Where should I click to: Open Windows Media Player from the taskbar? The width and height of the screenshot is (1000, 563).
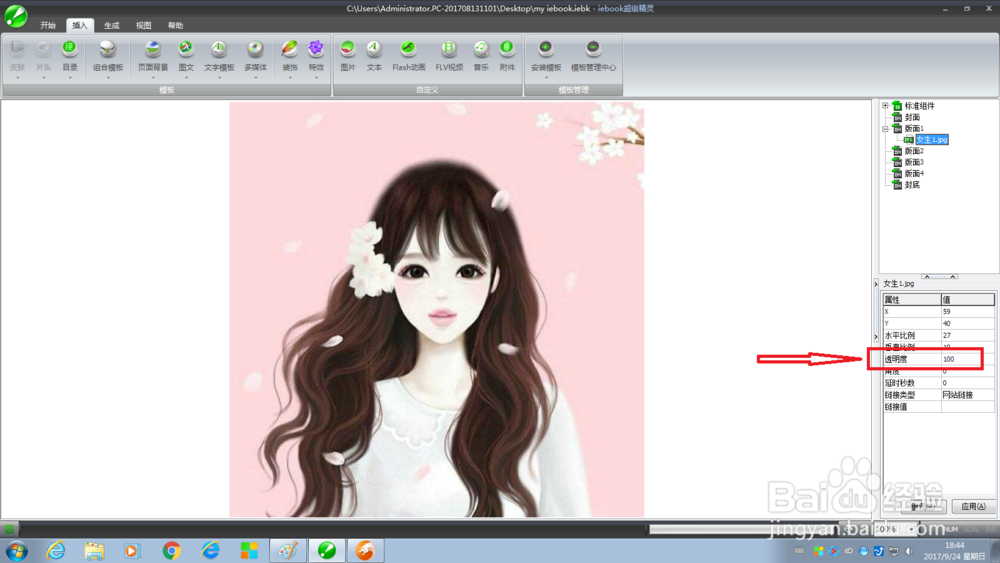pos(132,551)
